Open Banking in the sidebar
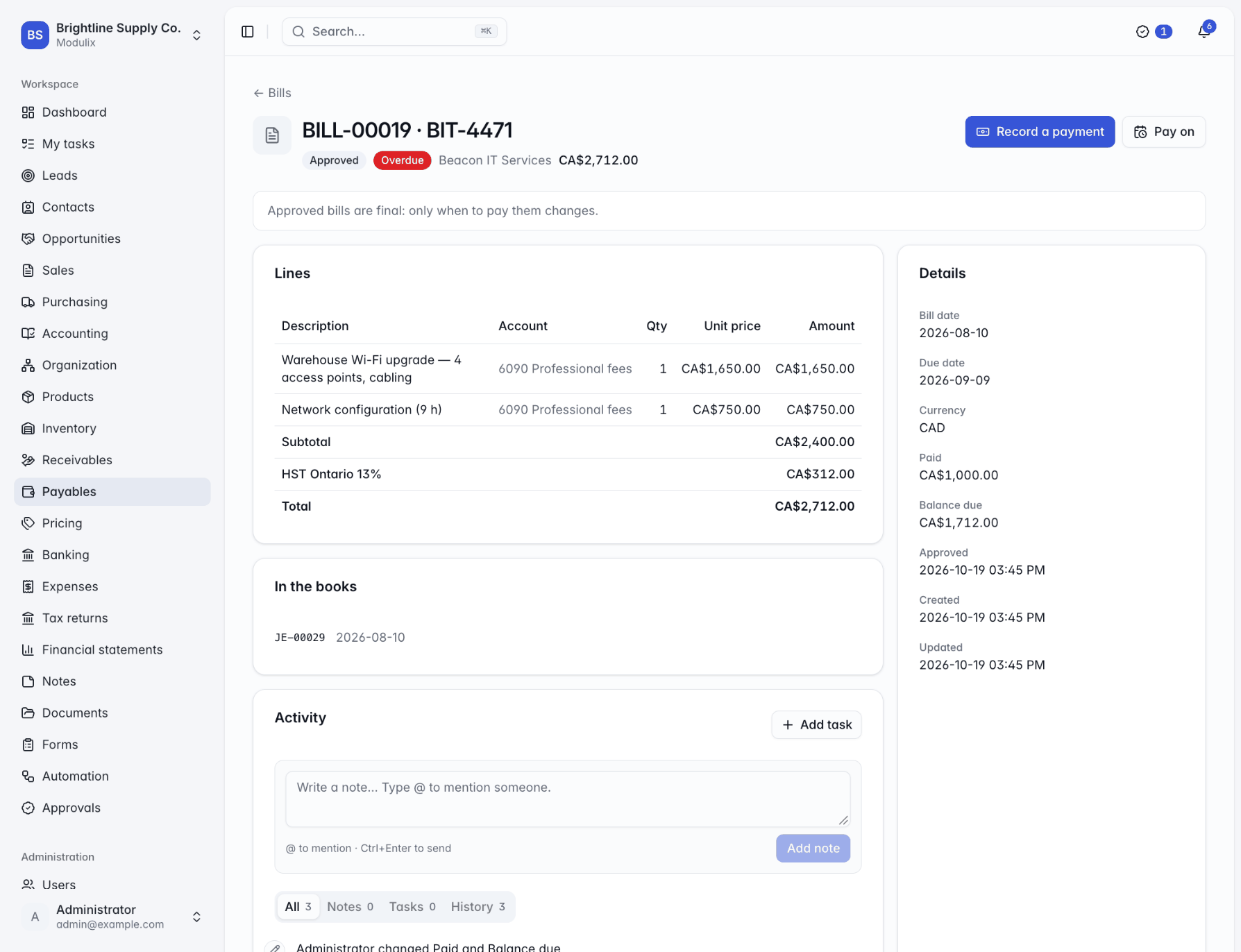Viewport: 1241px width, 952px height. click(112, 555)
